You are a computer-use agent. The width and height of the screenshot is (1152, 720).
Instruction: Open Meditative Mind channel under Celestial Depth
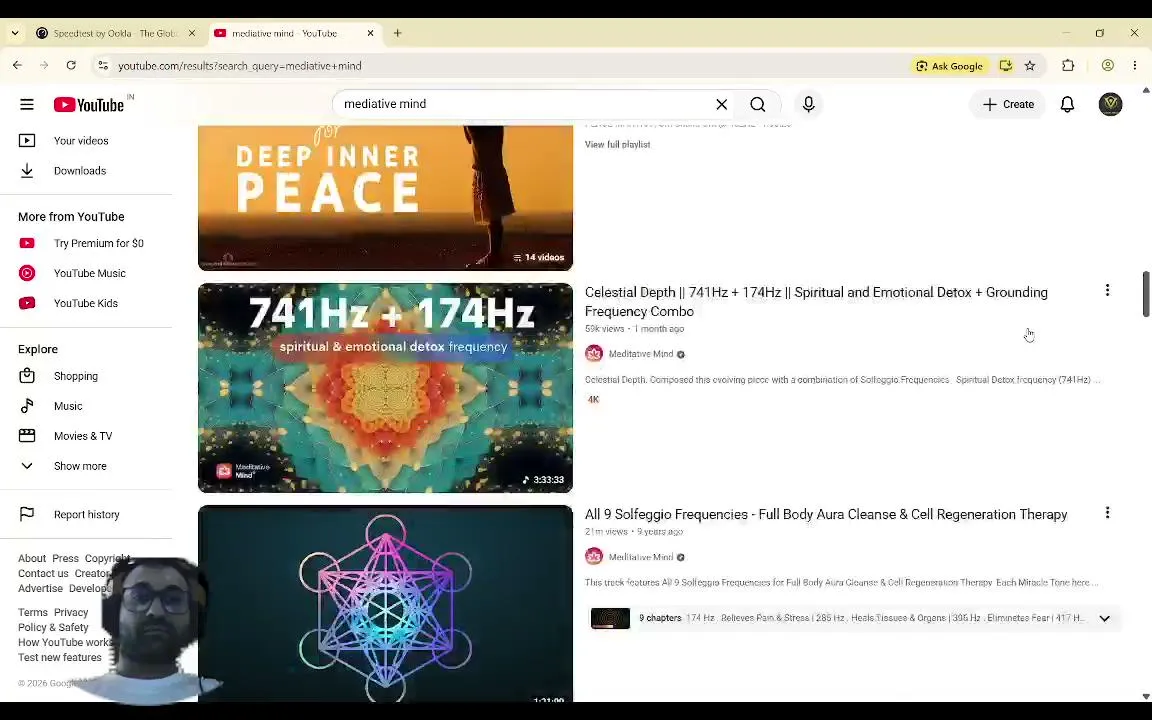click(x=641, y=354)
